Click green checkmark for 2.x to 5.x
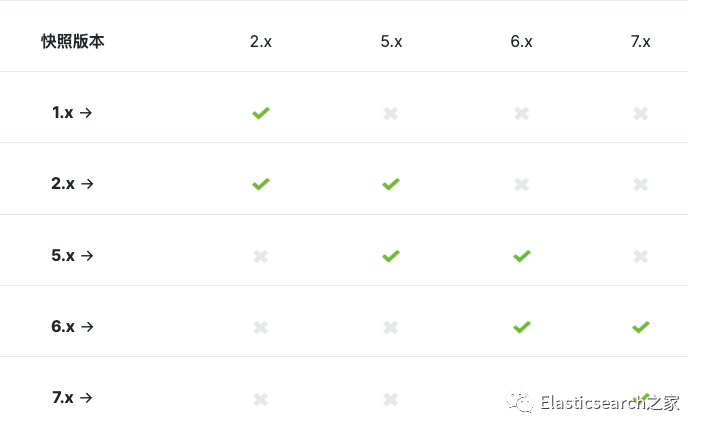Viewport: 702px width, 433px height. click(x=391, y=184)
